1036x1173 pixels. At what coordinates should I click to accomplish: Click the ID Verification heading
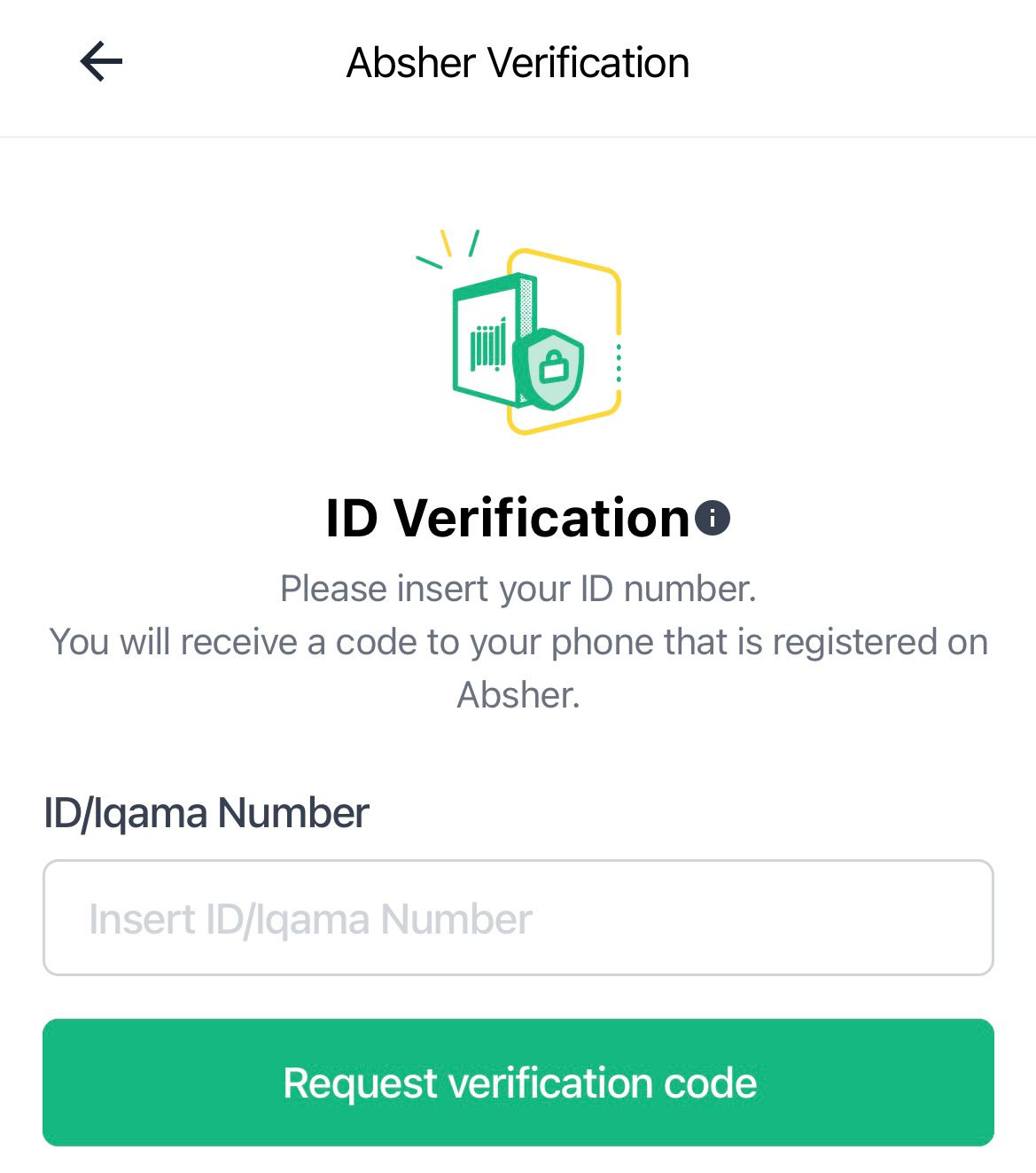(507, 518)
